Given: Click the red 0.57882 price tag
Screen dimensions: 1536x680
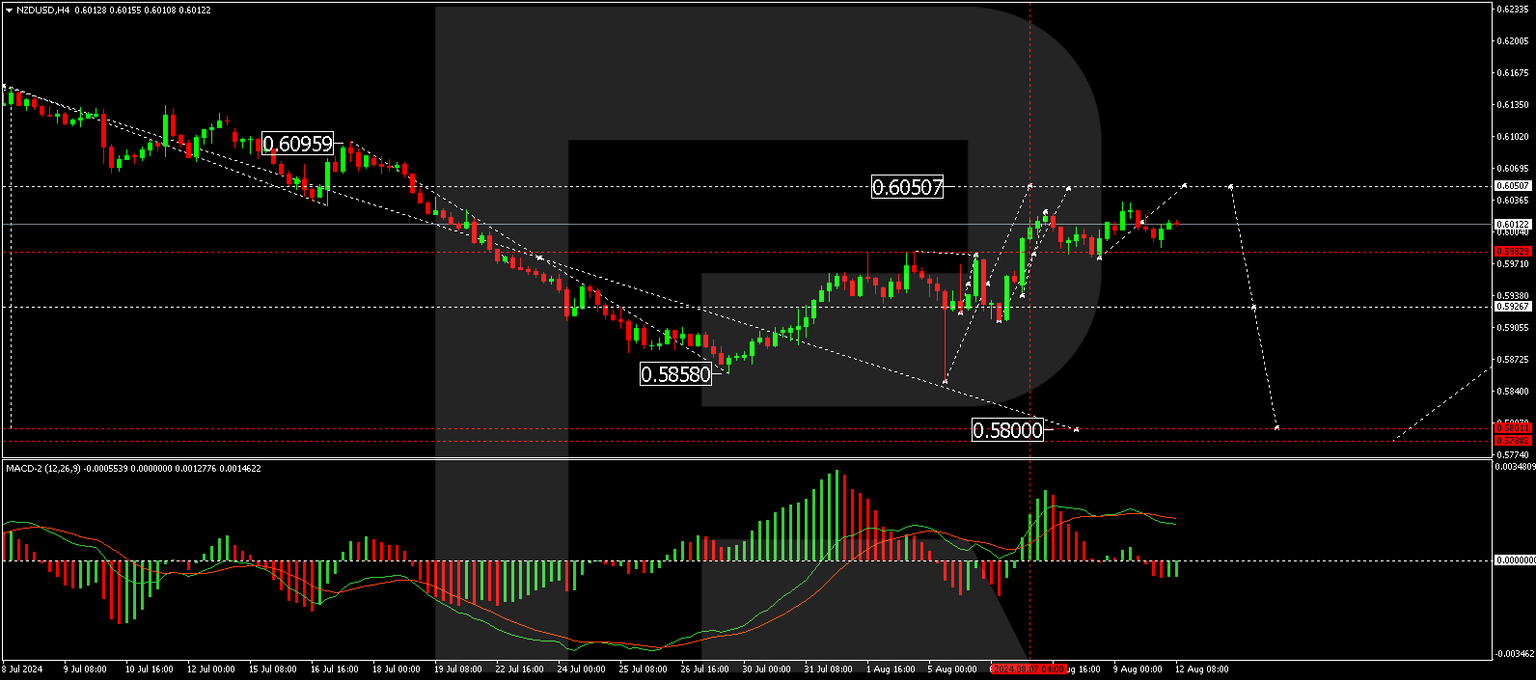Looking at the screenshot, I should [x=1513, y=440].
